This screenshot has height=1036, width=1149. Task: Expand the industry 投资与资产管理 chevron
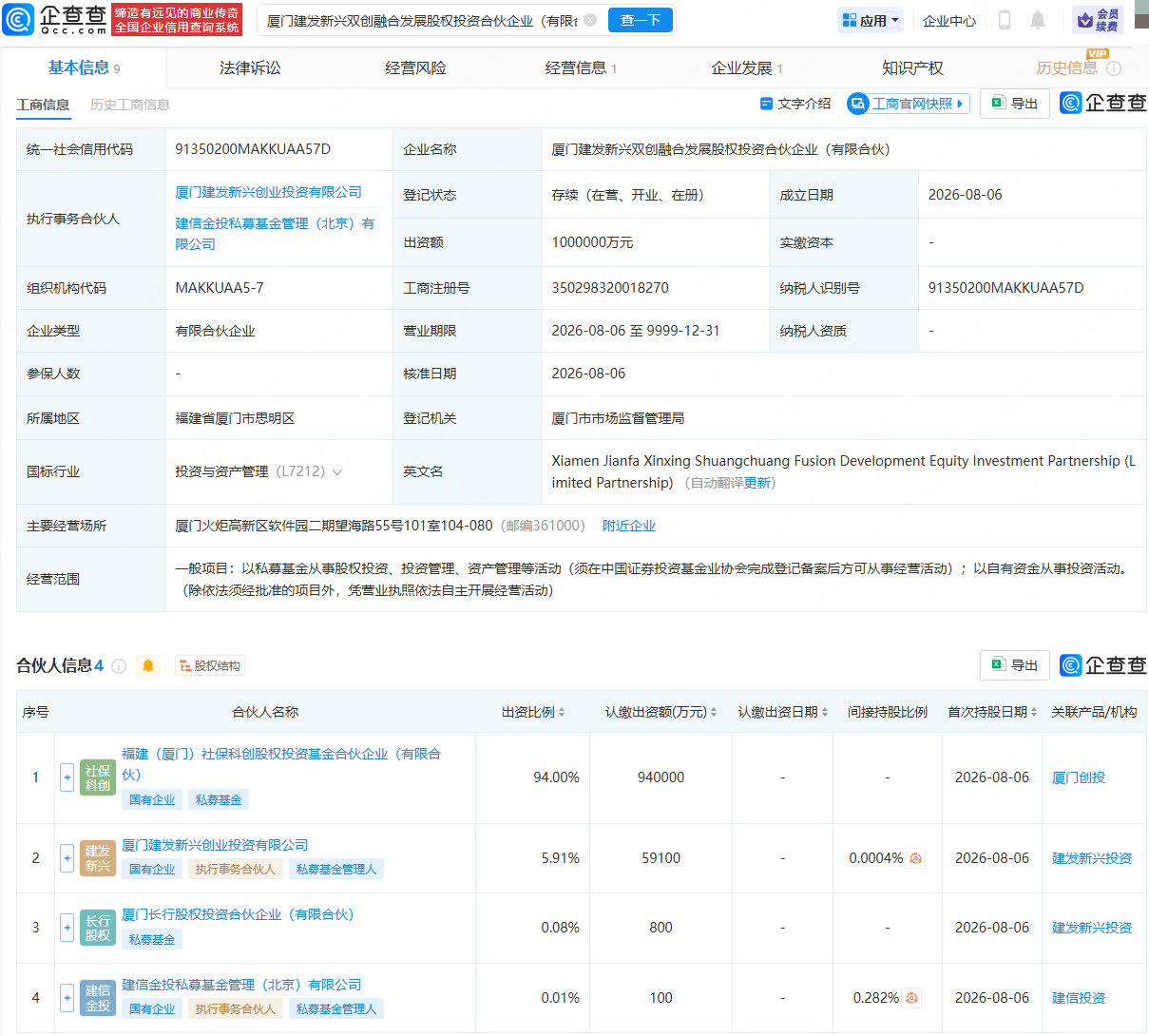point(336,472)
